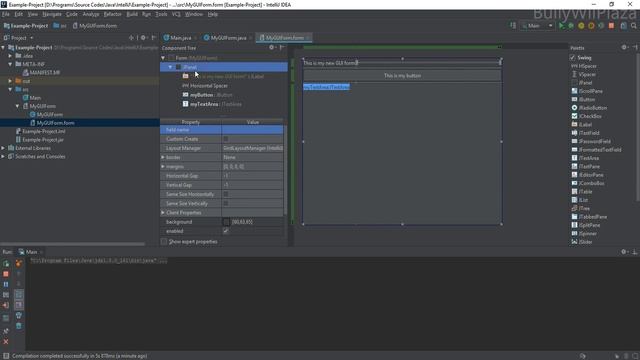Enable Same Size Vertically checkbox
Screen dimensions: 640x360
tap(226, 203)
